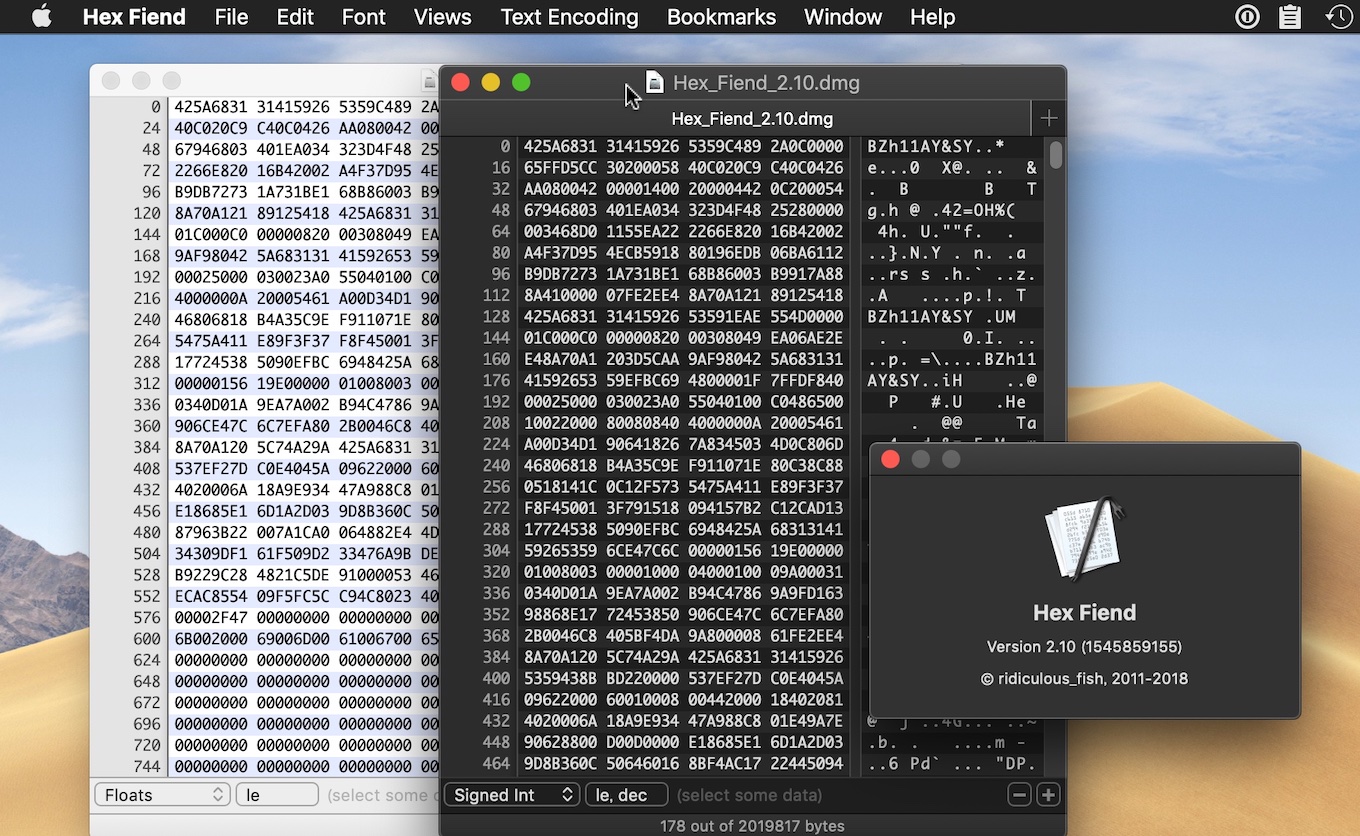Viewport: 1360px width, 836px height.
Task: Open the Time Machine menu bar icon
Action: (1338, 17)
